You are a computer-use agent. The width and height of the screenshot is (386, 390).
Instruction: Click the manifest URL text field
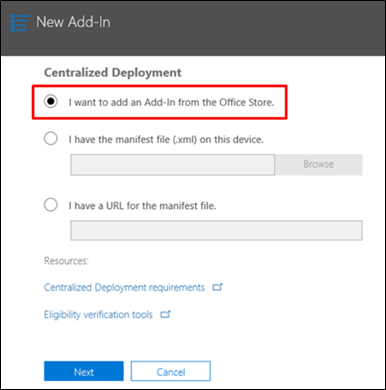(x=216, y=230)
